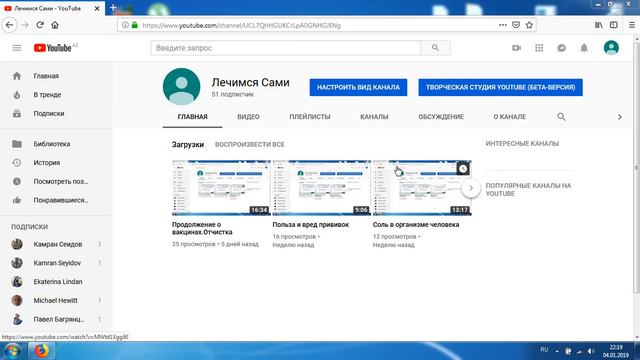This screenshot has height=360, width=640.
Task: Click НАСТРОИТЬ ВИД КАНАЛА button
Action: click(x=358, y=87)
